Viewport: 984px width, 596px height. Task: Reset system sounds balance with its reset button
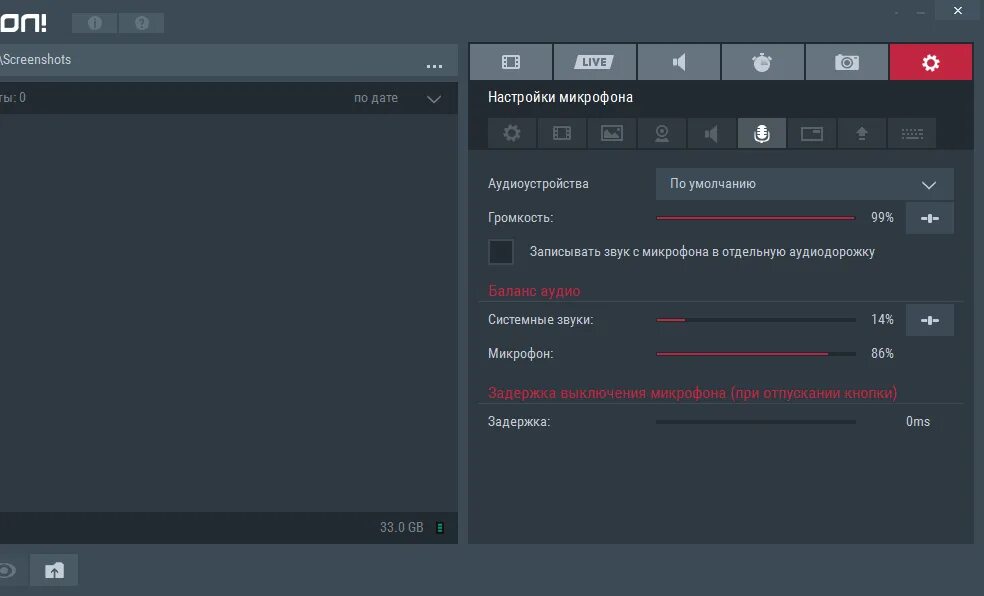pos(929,319)
